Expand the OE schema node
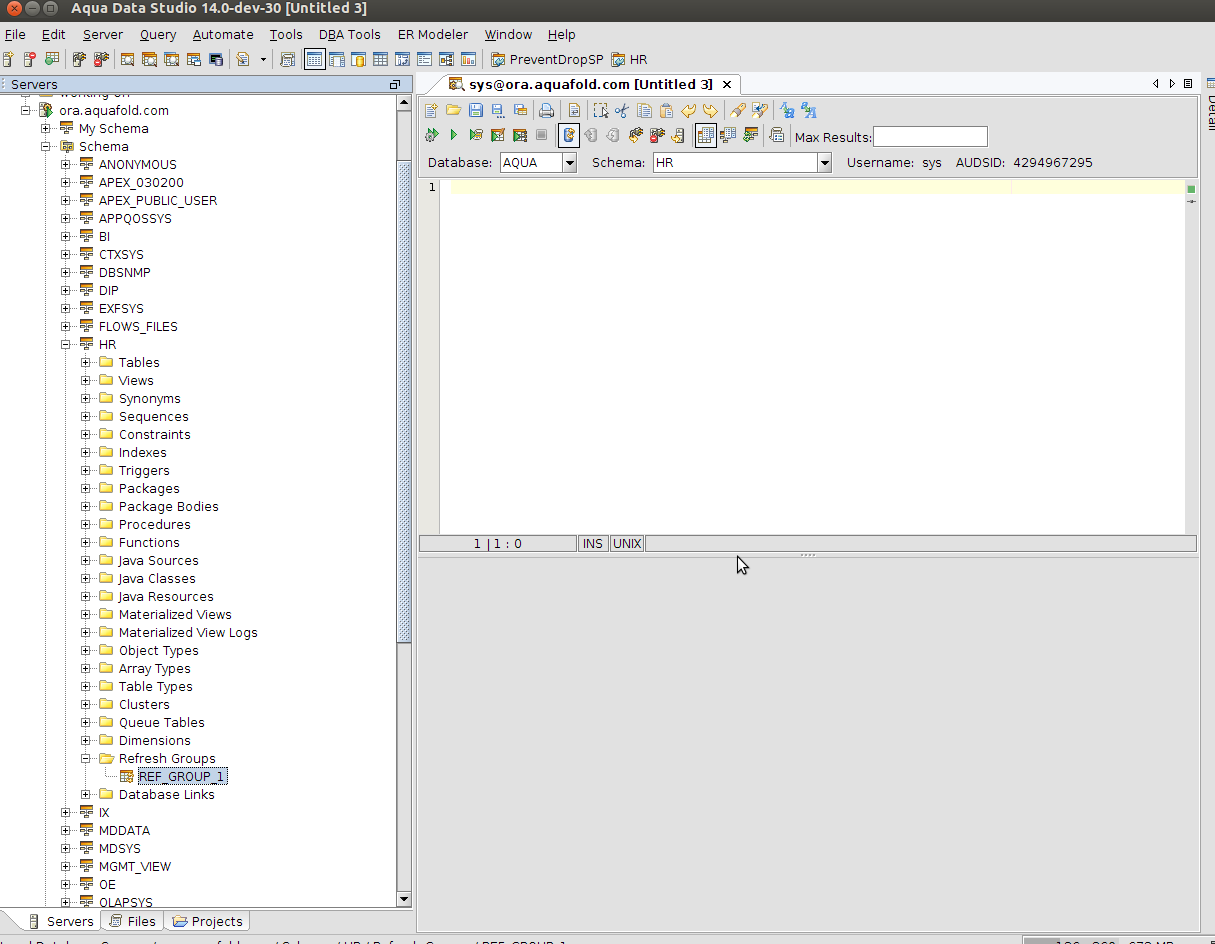 (x=66, y=884)
